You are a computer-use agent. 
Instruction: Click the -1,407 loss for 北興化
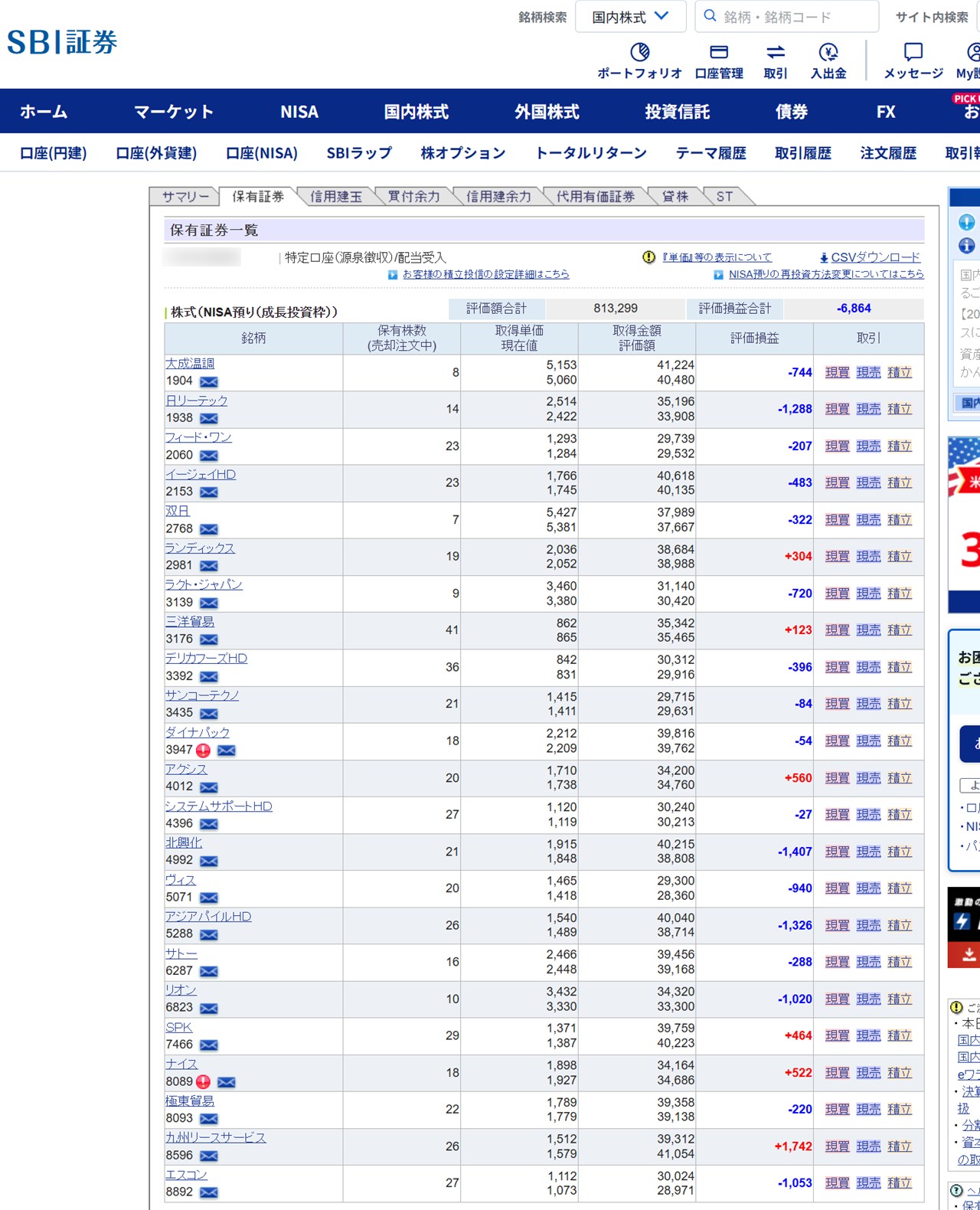tap(795, 852)
